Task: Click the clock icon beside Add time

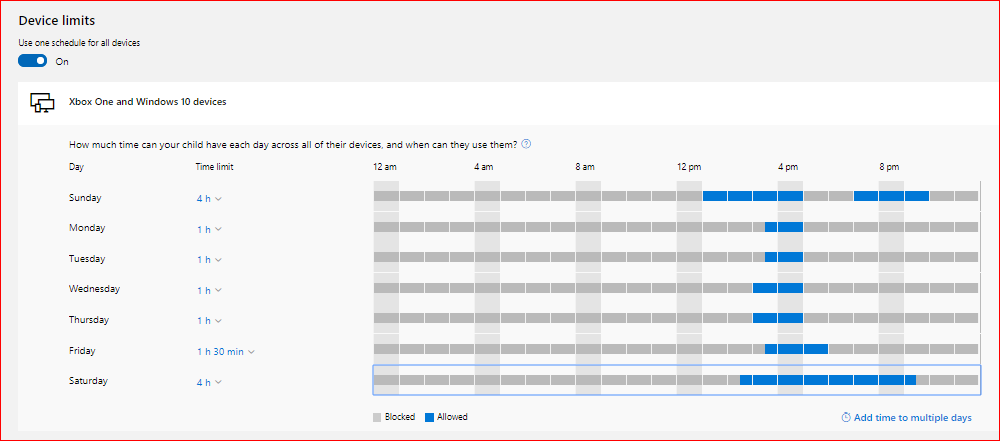Action: (x=846, y=417)
